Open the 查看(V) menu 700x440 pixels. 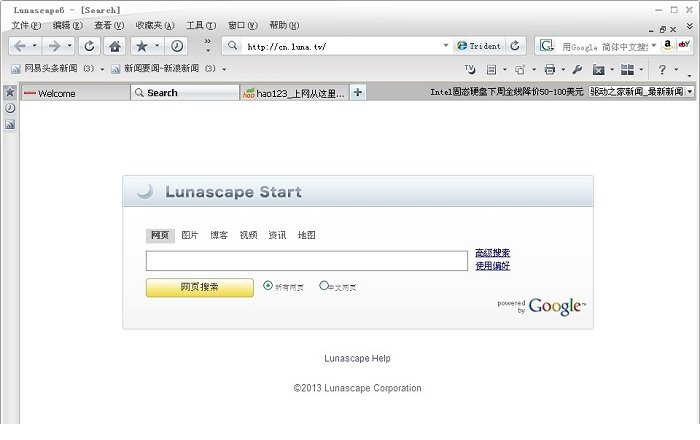click(109, 25)
